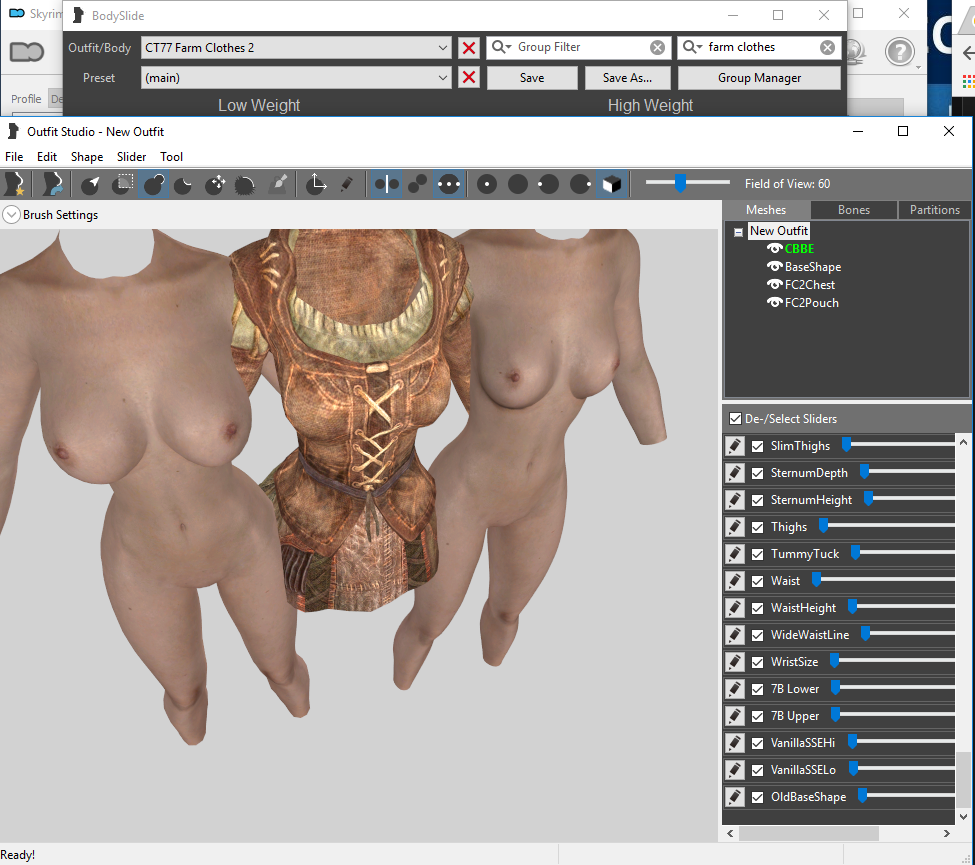
Task: Uncheck the De-/Select Sliders checkbox
Action: coord(735,419)
